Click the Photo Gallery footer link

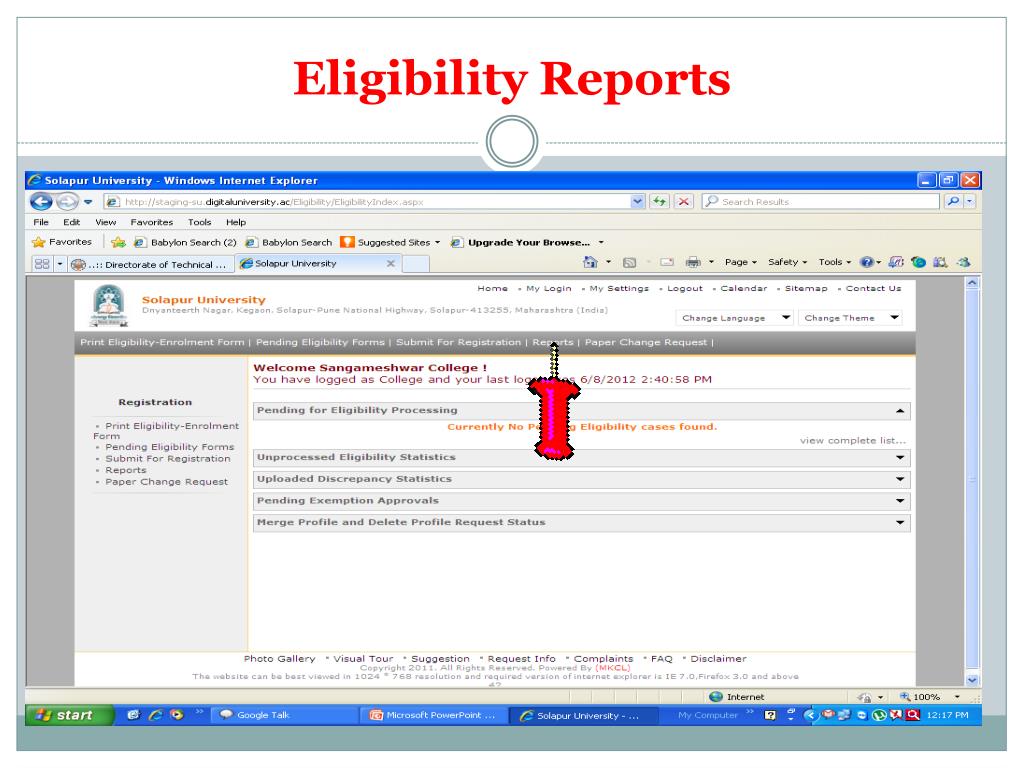279,659
